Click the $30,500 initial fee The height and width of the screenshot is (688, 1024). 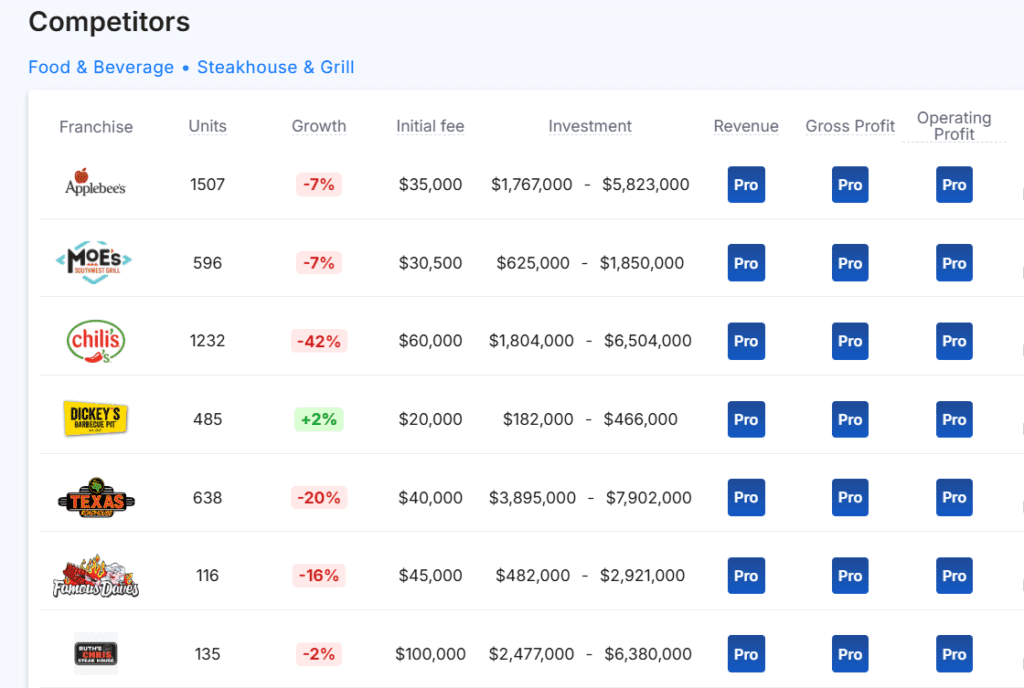[x=430, y=263]
